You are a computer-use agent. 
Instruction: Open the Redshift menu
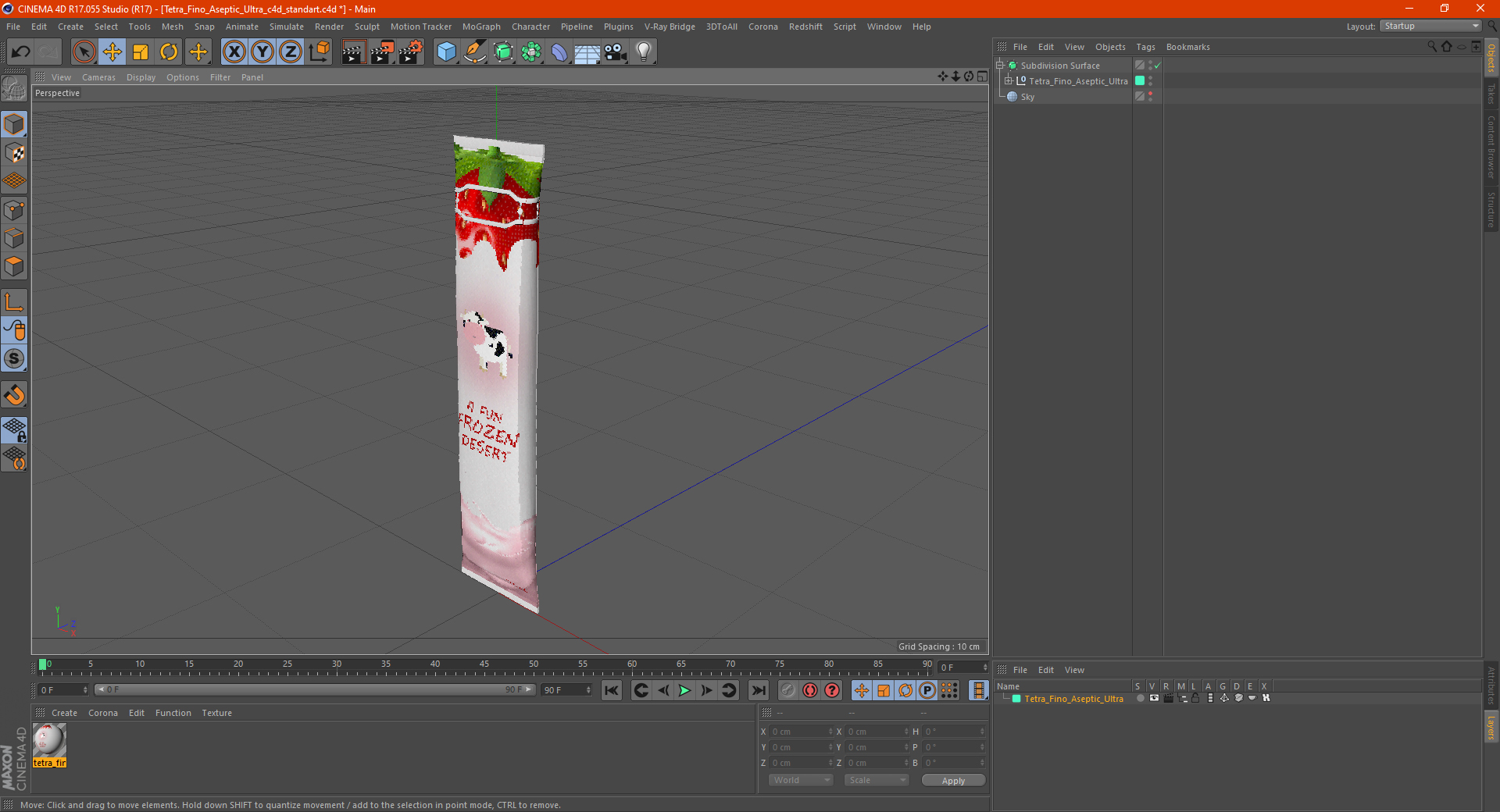tap(805, 27)
